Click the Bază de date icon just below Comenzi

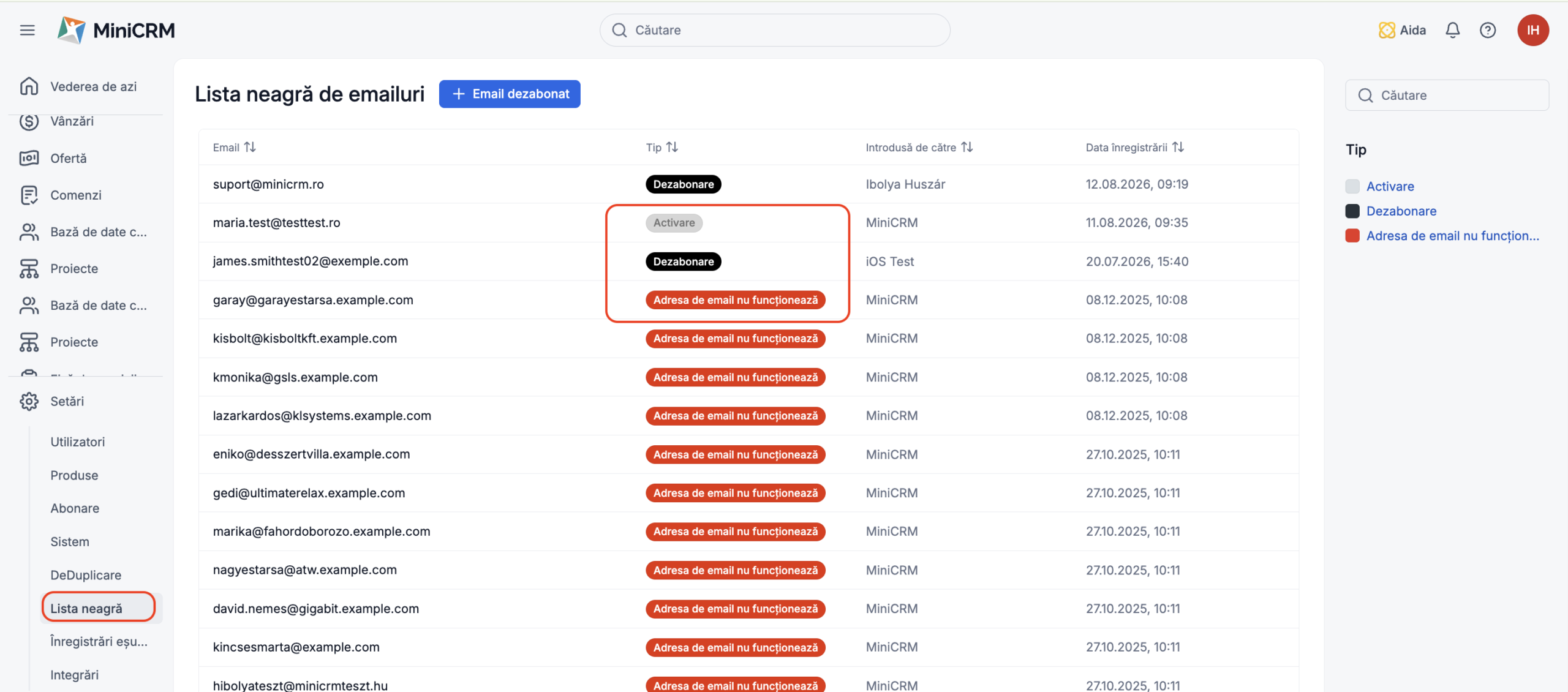pos(29,231)
